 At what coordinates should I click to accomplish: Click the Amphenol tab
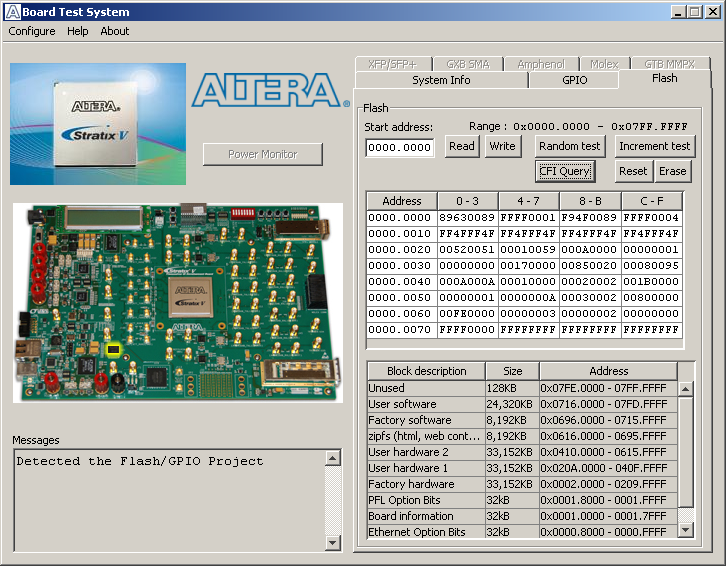541,64
